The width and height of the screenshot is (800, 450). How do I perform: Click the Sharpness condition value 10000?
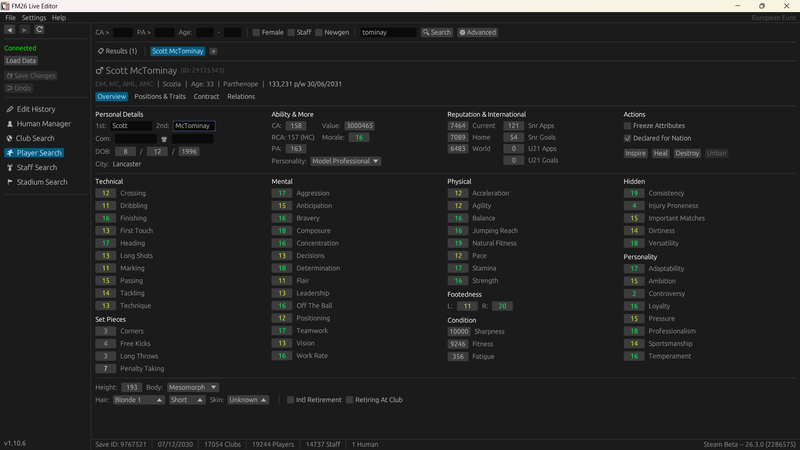point(458,332)
